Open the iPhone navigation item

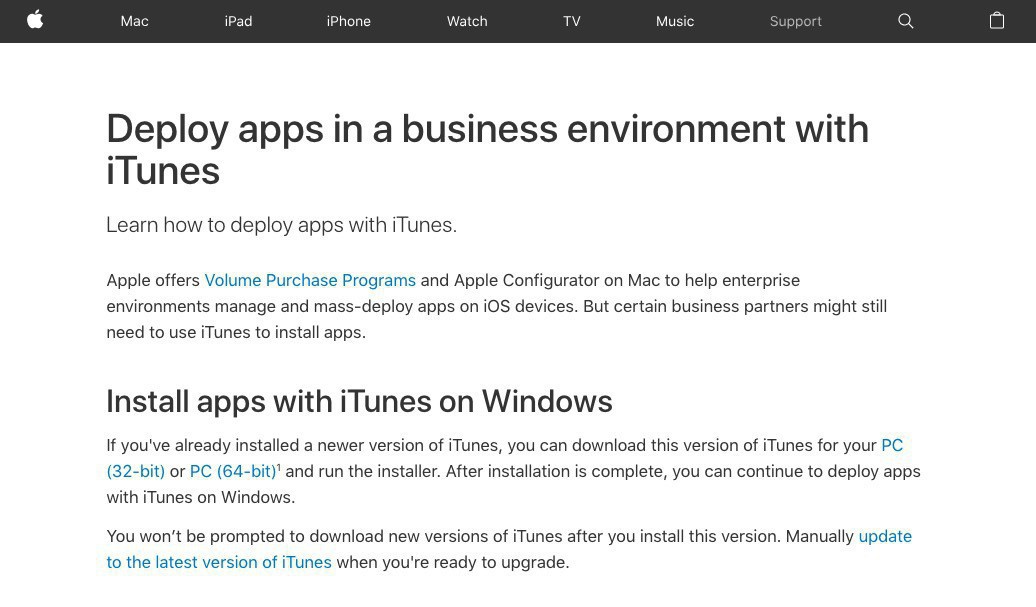pos(348,21)
